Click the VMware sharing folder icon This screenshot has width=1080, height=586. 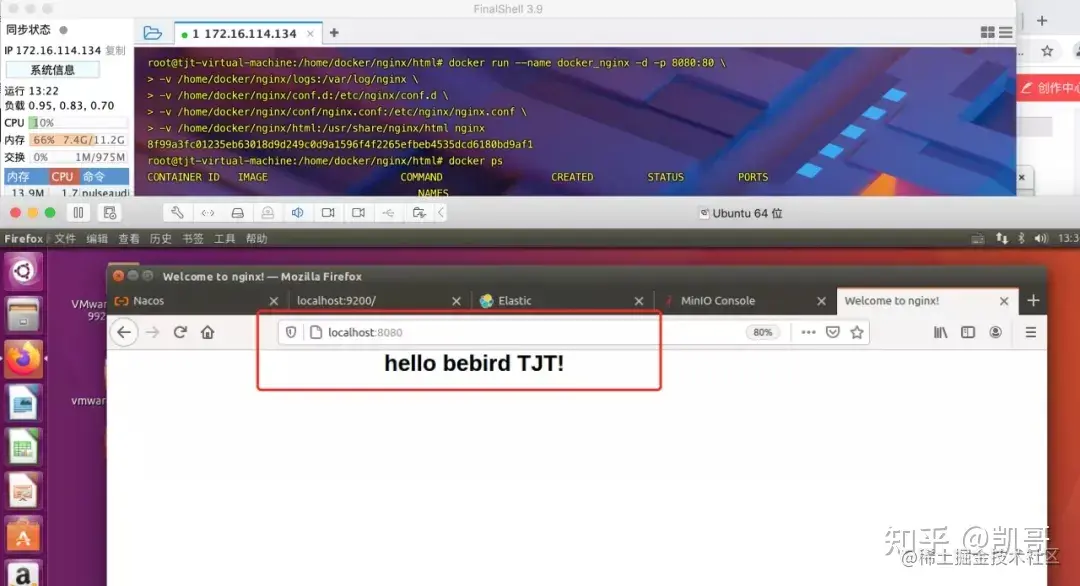click(419, 213)
